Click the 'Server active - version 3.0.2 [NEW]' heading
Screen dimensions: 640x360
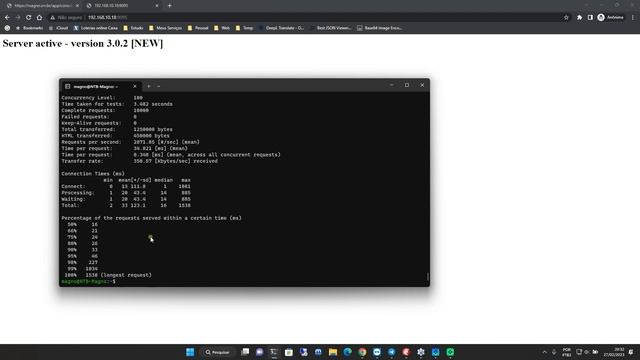pyautogui.click(x=83, y=43)
